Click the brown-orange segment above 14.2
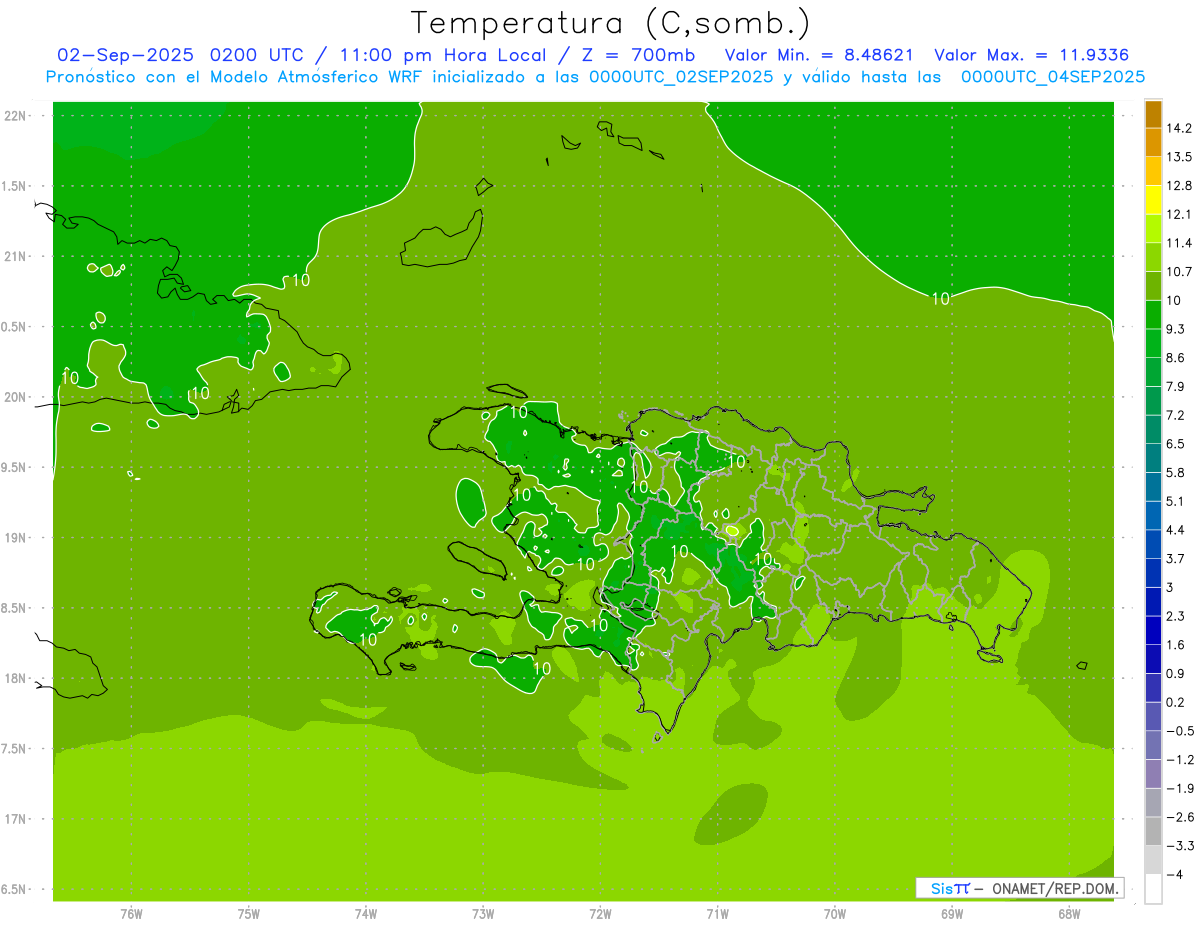The height and width of the screenshot is (927, 1200). [x=1153, y=114]
